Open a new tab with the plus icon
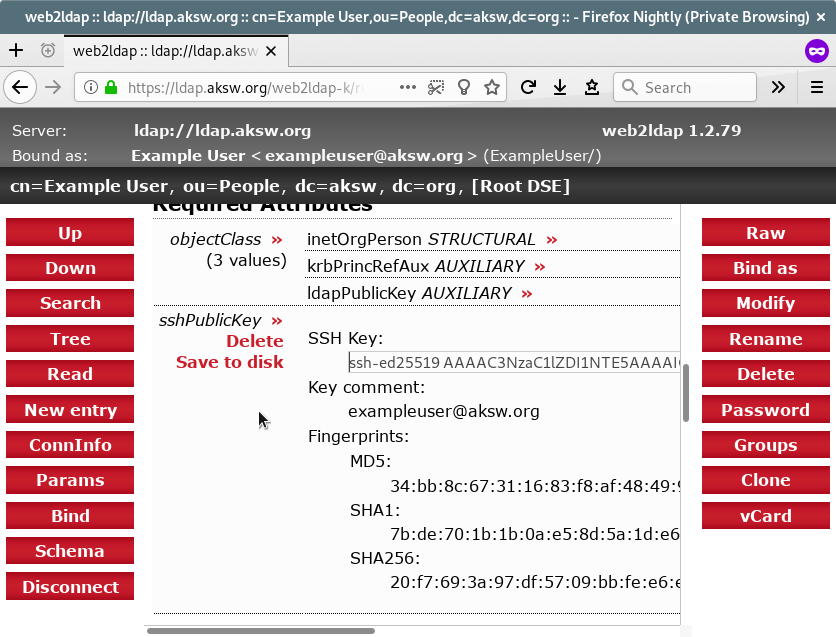Image resolution: width=836 pixels, height=637 pixels. pyautogui.click(x=16, y=50)
